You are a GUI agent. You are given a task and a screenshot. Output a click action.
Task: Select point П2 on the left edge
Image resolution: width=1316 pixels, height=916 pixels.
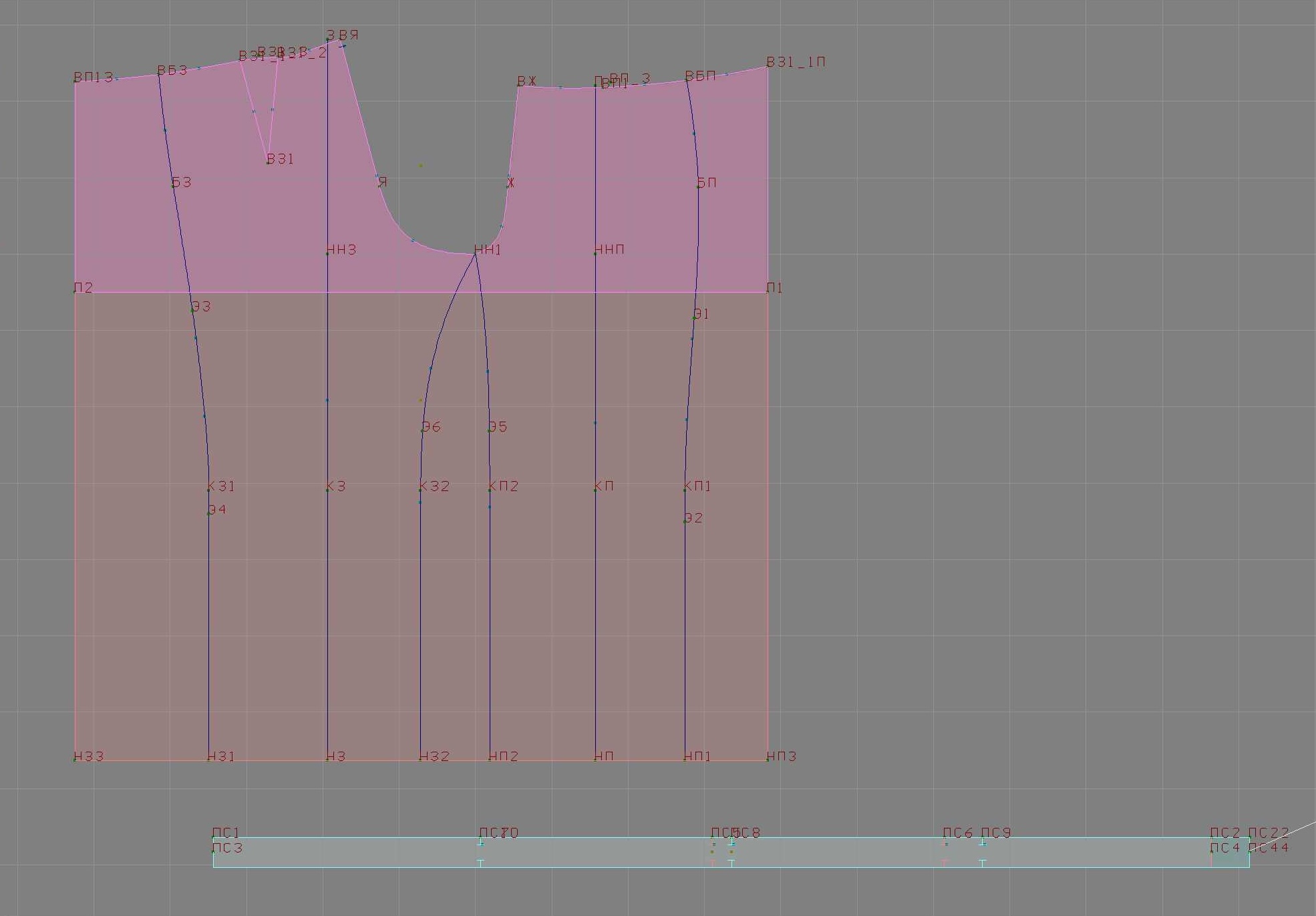pos(75,292)
